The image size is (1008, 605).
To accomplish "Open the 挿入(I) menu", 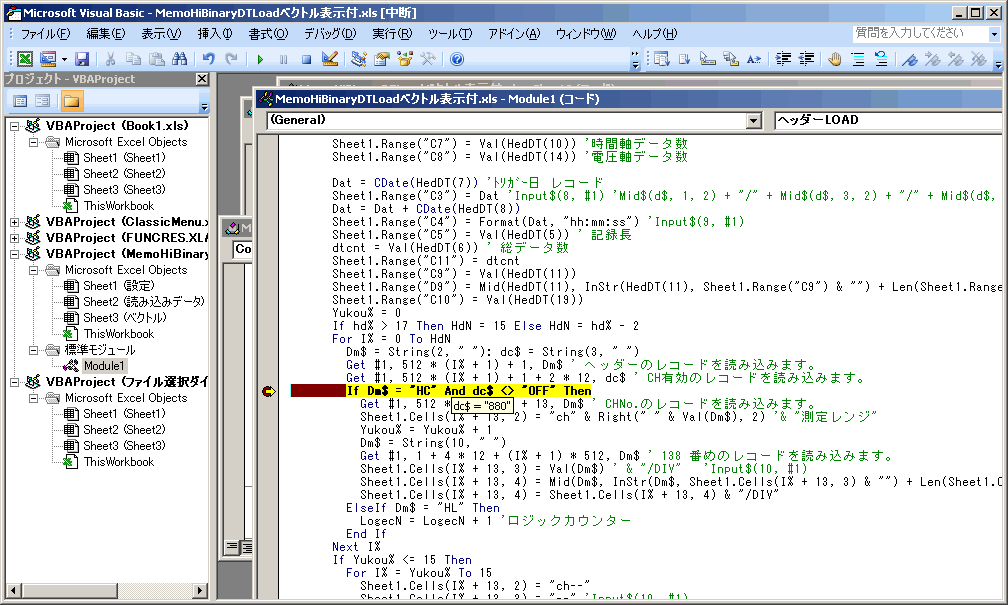I will pyautogui.click(x=215, y=34).
